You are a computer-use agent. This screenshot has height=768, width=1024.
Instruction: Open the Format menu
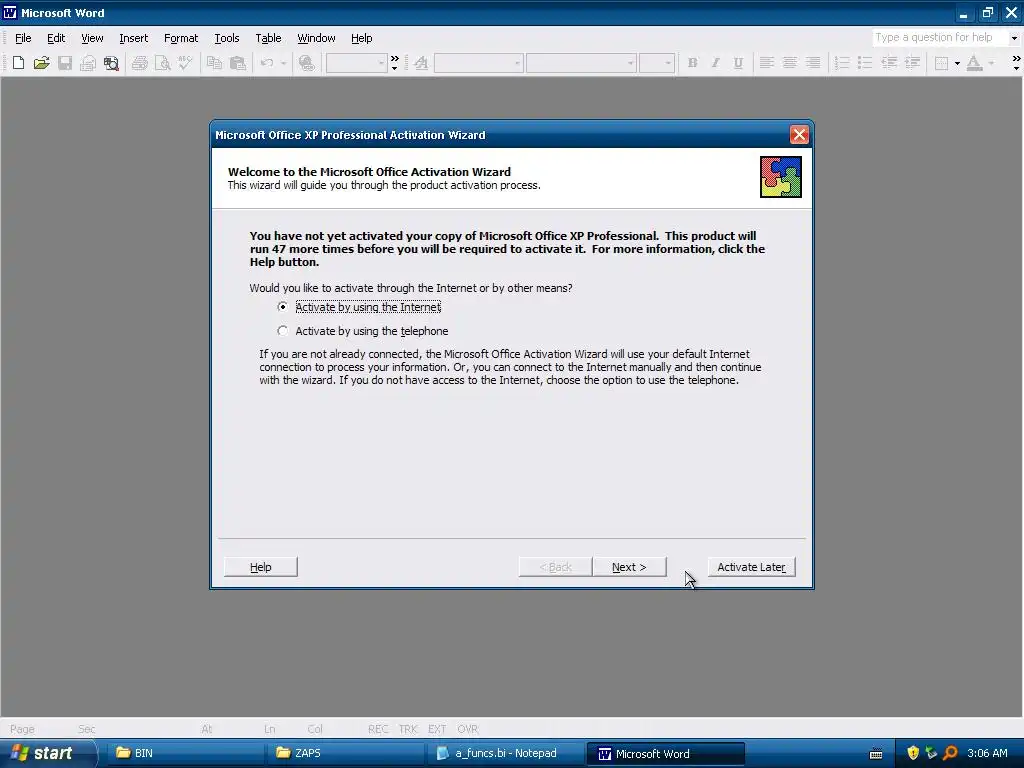[181, 38]
